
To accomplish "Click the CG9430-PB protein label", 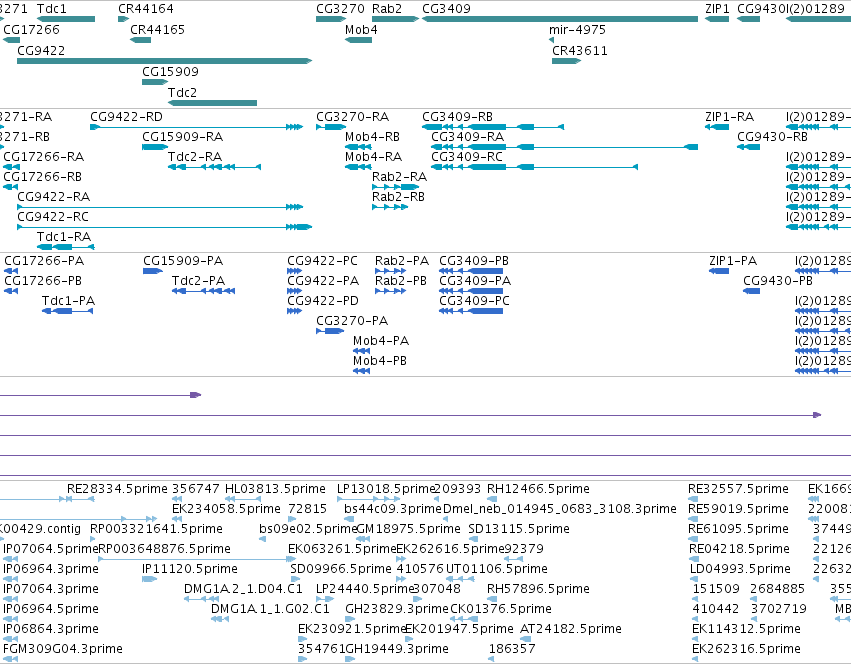I will (778, 281).
